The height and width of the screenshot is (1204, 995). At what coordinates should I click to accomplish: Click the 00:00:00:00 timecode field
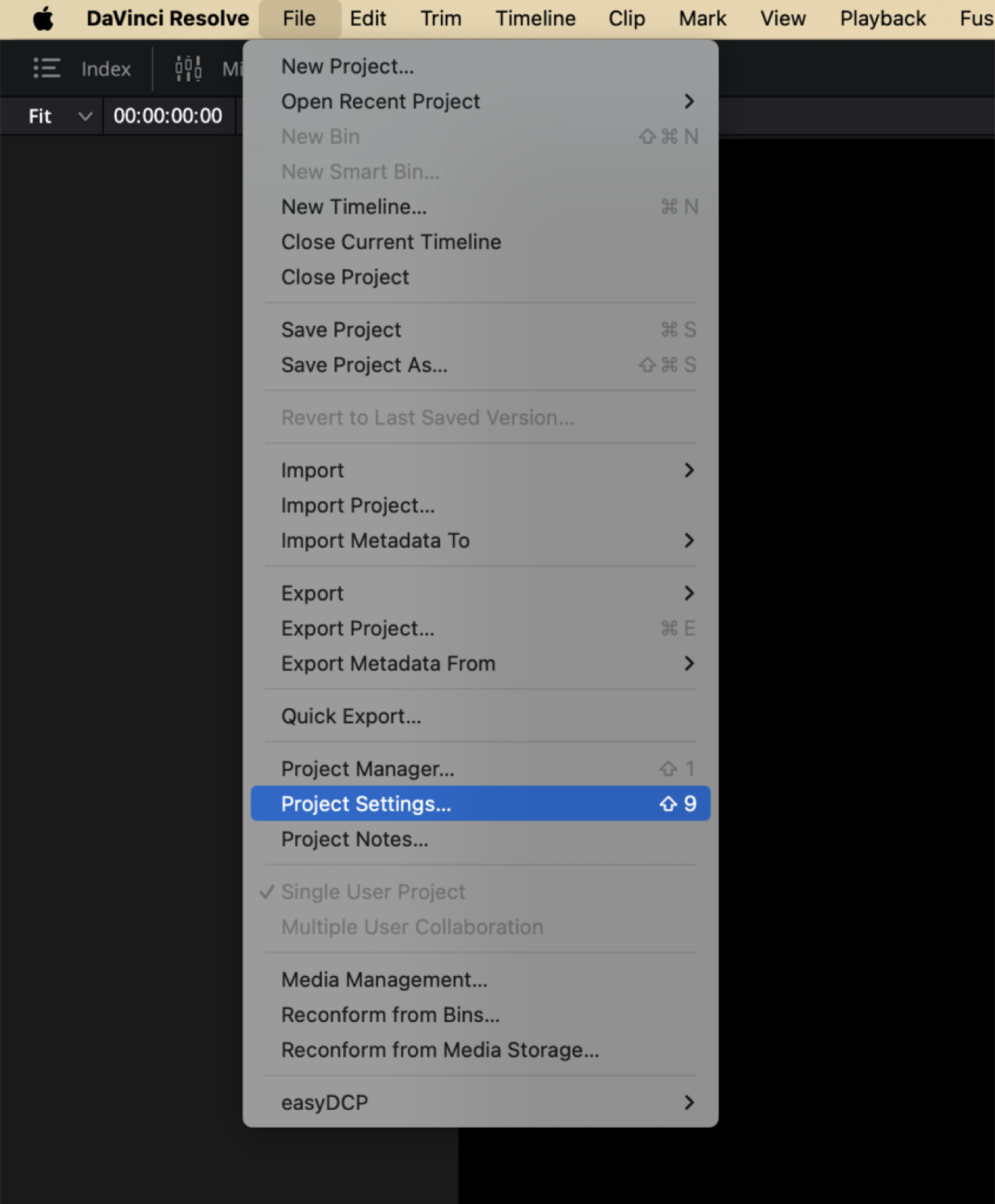pos(168,116)
